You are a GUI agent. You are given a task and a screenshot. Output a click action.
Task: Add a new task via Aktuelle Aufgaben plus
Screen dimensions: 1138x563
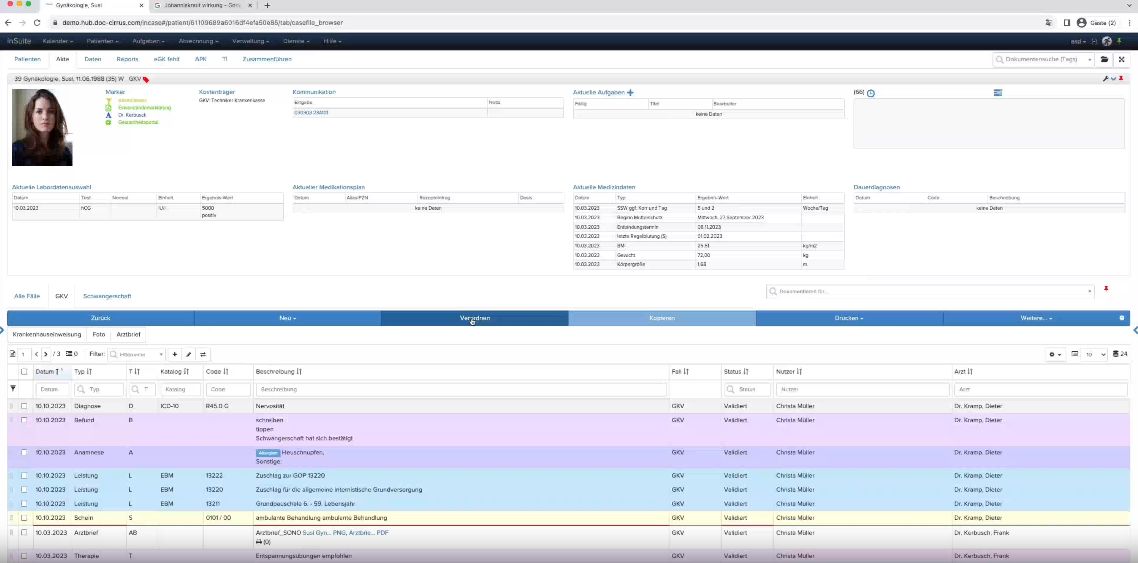[630, 92]
